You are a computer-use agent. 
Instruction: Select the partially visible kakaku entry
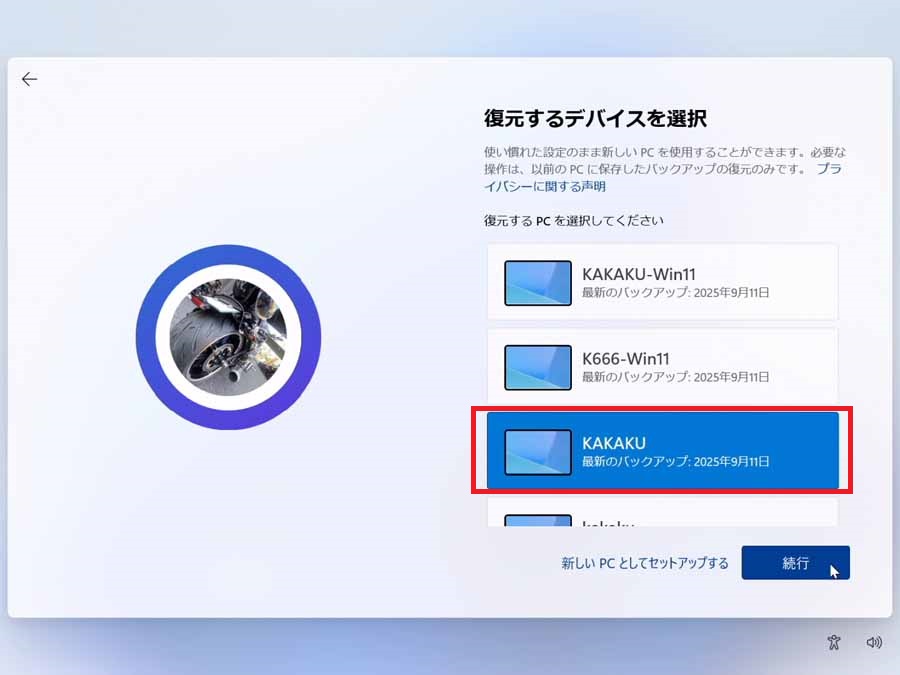click(608, 521)
